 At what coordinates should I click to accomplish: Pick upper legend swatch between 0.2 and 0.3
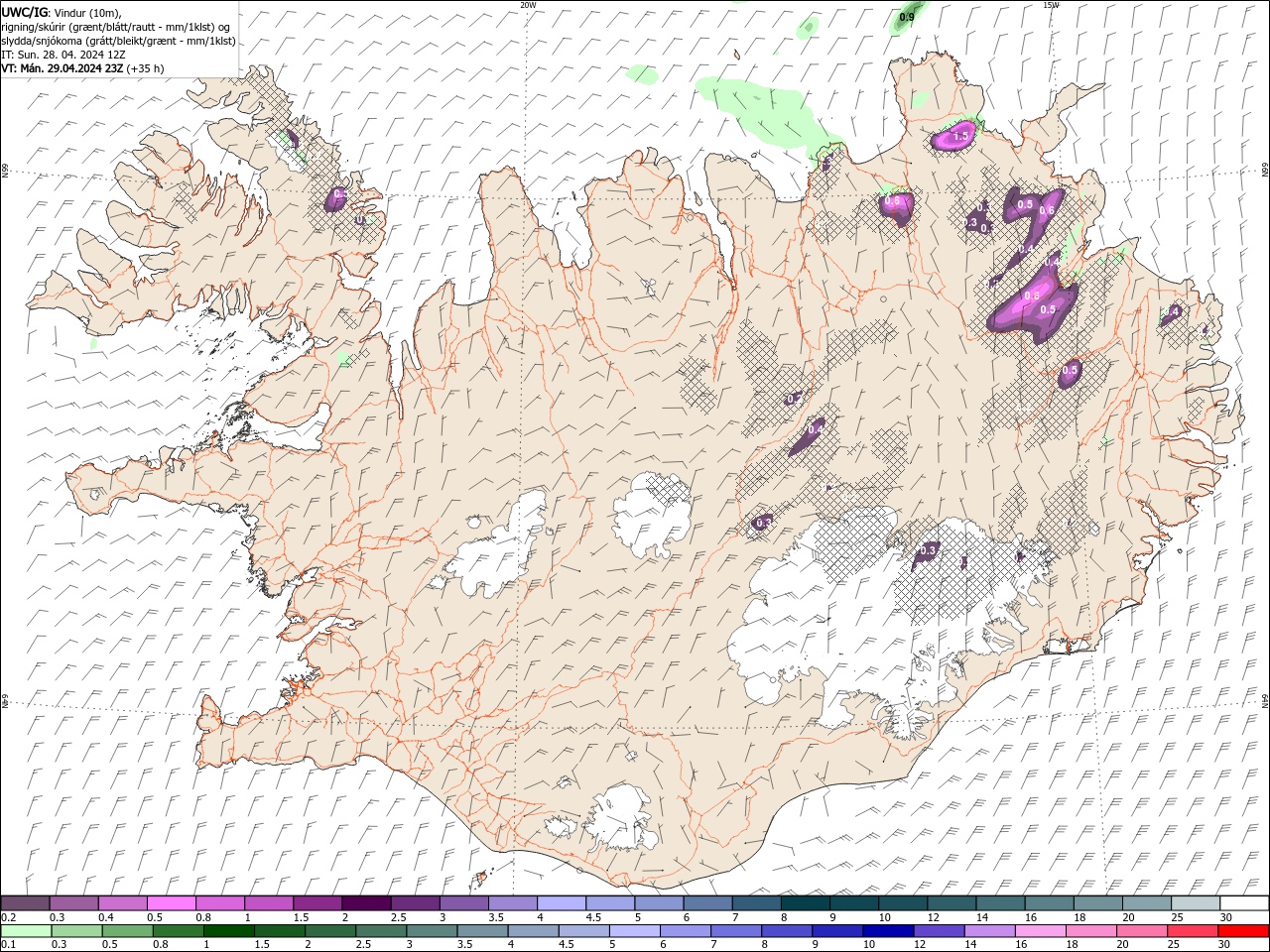pyautogui.click(x=25, y=903)
